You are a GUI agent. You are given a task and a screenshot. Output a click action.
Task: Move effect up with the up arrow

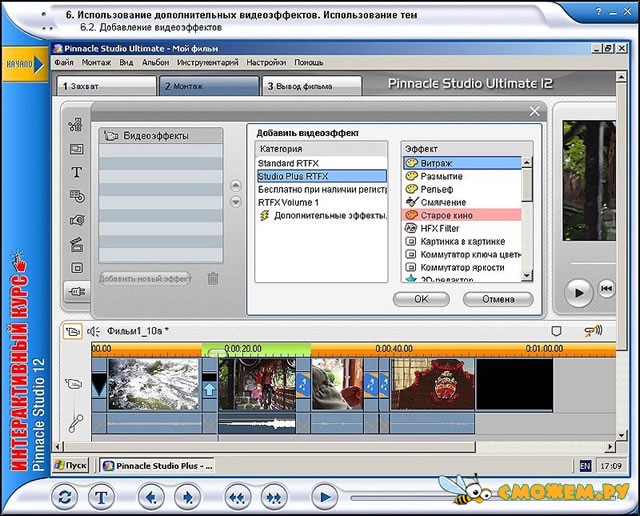click(x=236, y=186)
